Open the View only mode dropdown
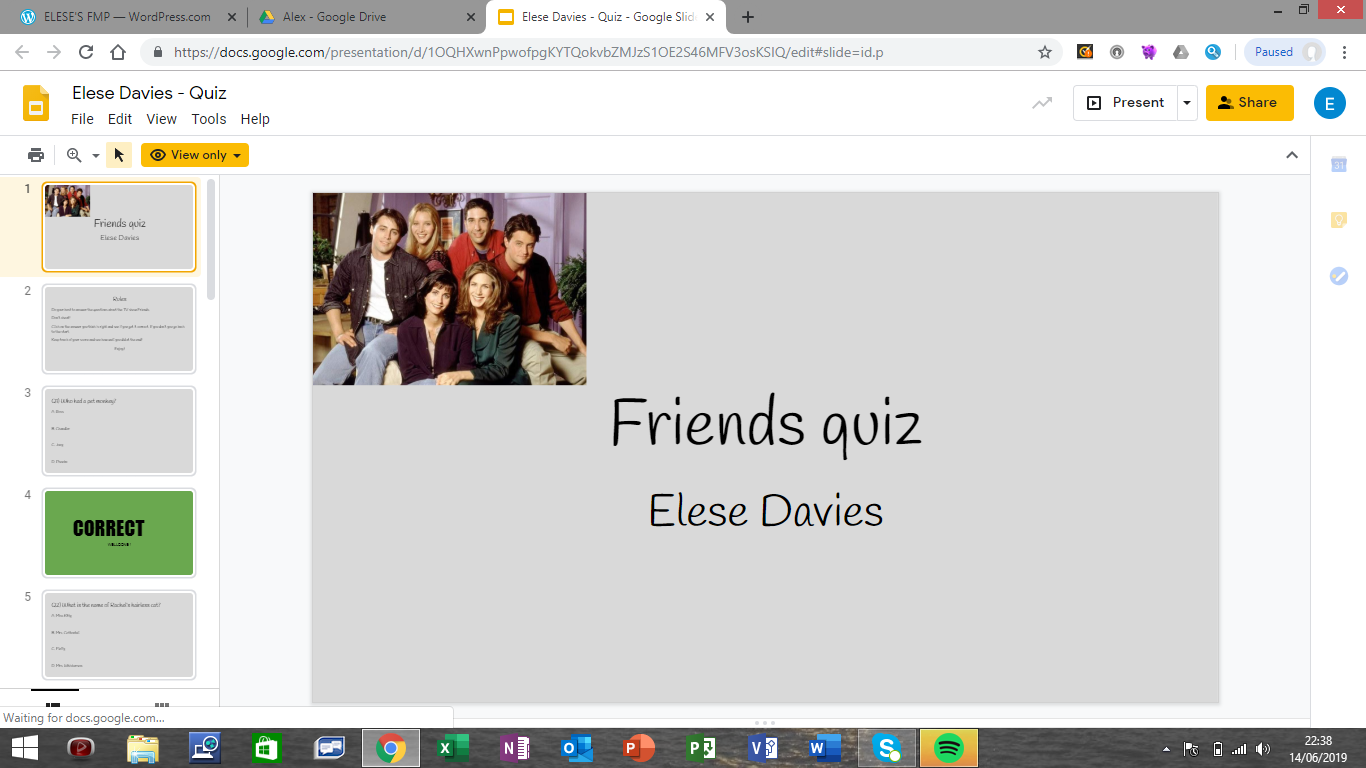The height and width of the screenshot is (768, 1366). [x=195, y=155]
